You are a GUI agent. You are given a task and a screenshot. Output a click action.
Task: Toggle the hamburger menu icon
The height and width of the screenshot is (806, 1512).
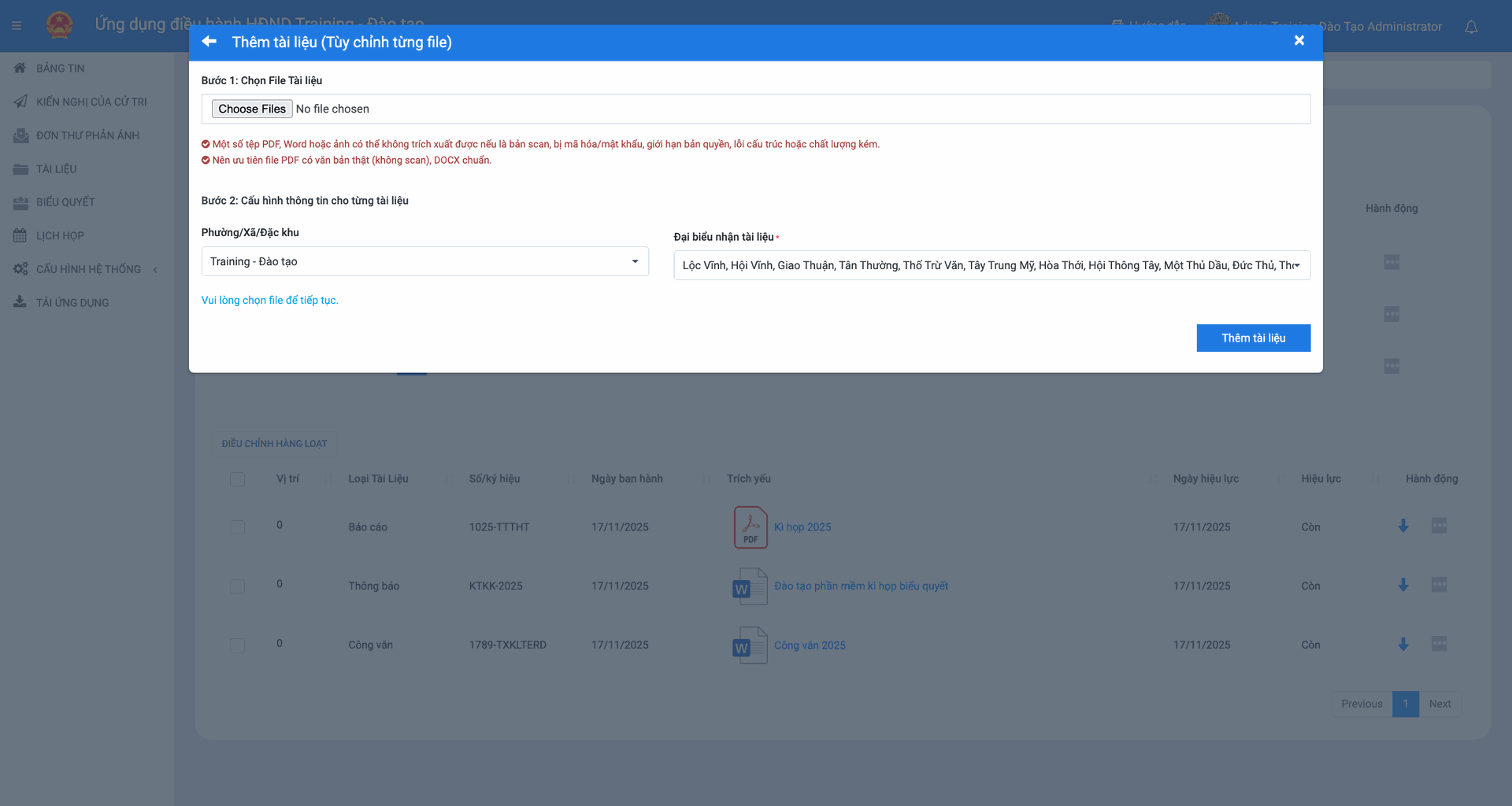(x=17, y=26)
